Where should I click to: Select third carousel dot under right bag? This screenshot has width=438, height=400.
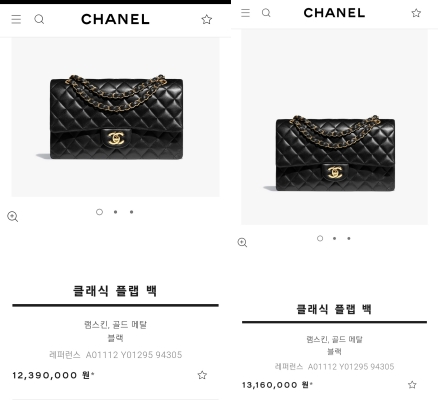(x=349, y=238)
